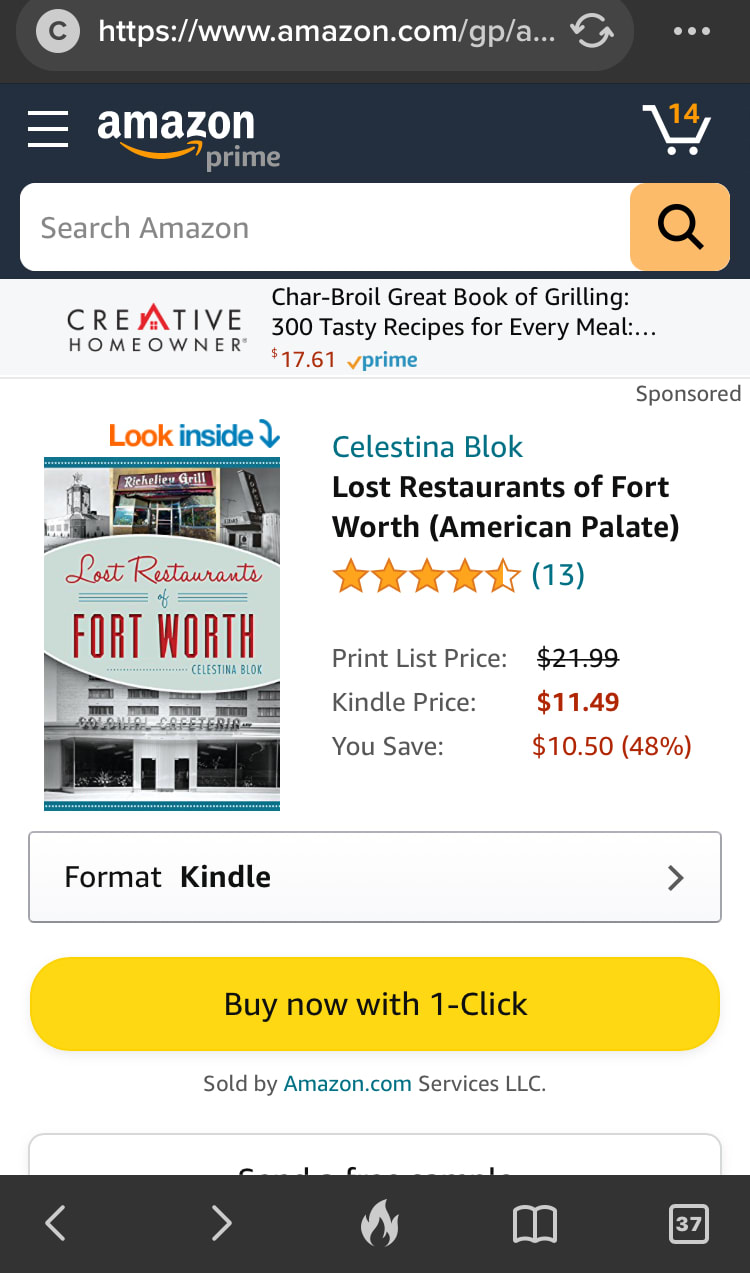750x1273 pixels.
Task: Click the Amazon Prime logo
Action: point(187,135)
